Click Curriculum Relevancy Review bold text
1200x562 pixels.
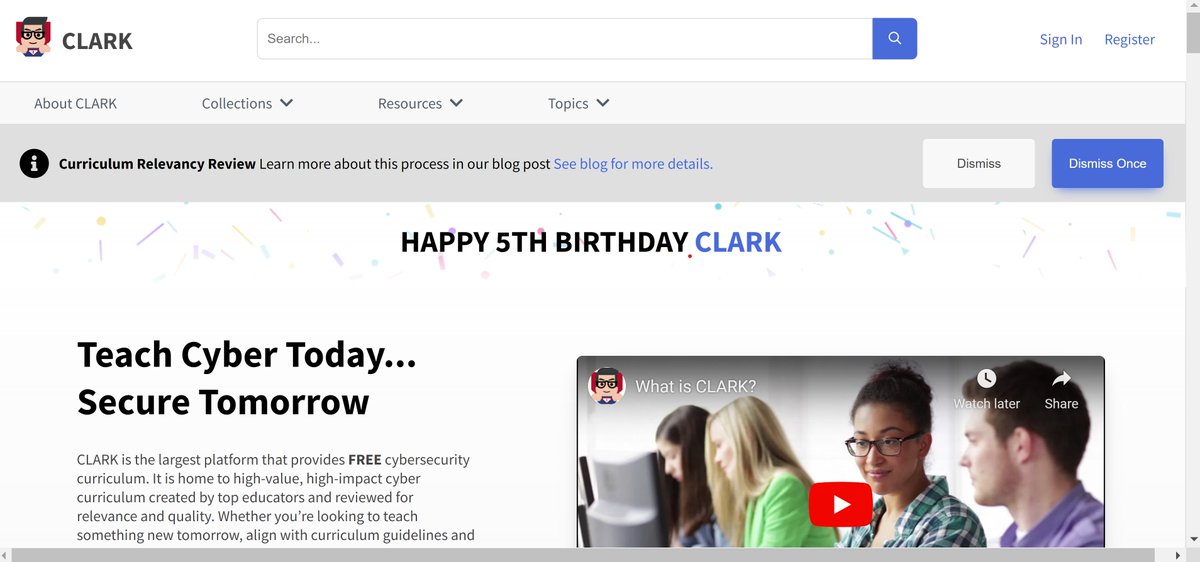[157, 163]
